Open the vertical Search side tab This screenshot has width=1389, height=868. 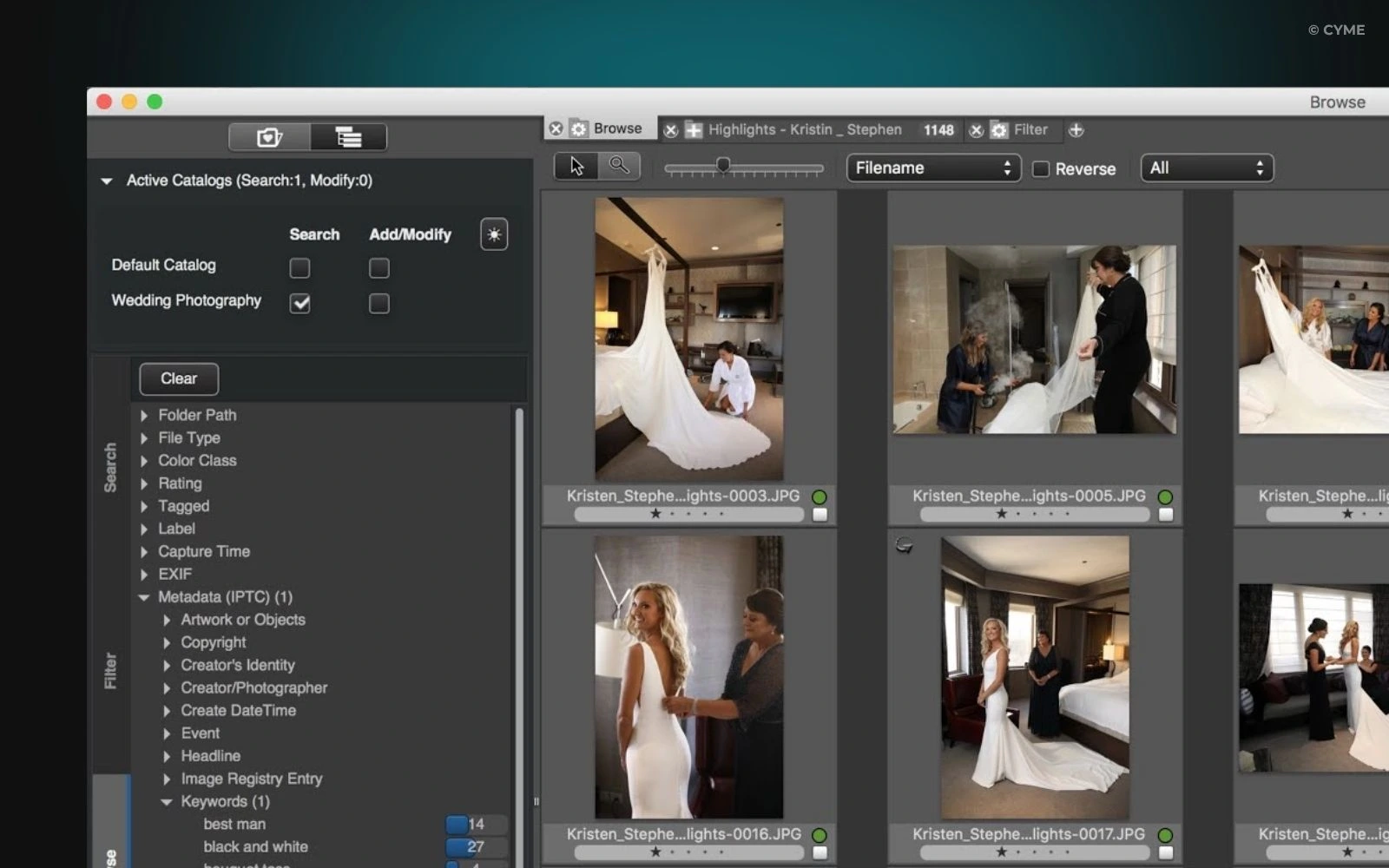110,467
